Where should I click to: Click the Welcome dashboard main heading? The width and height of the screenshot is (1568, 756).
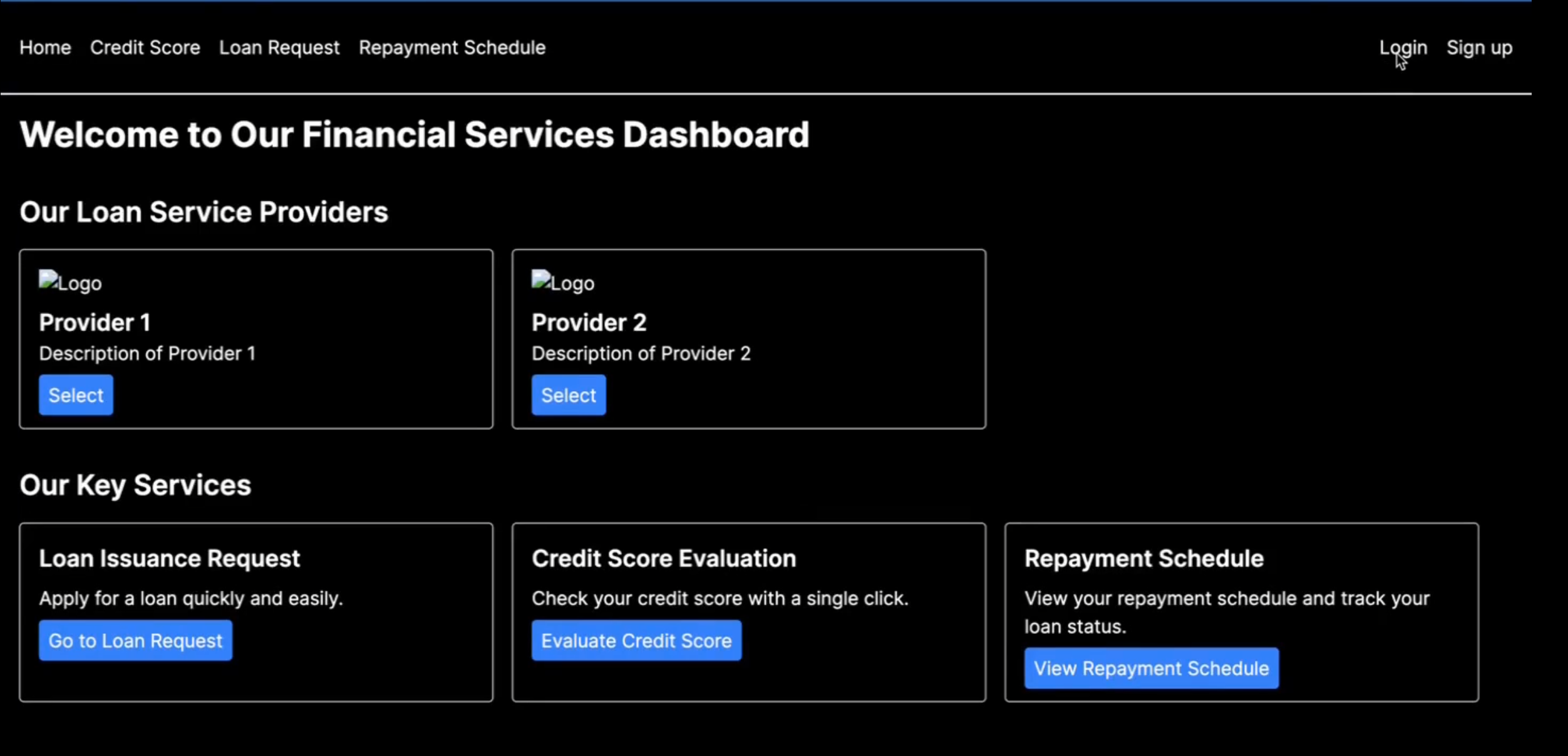[x=414, y=135]
